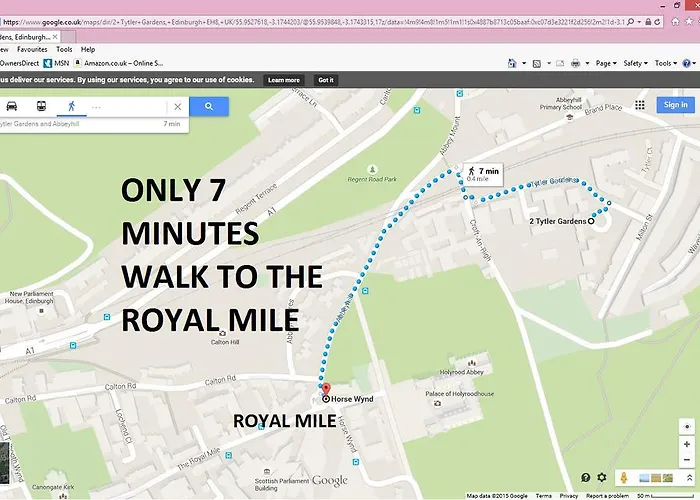Close the directions panel with X
The height and width of the screenshot is (500, 700).
178,106
